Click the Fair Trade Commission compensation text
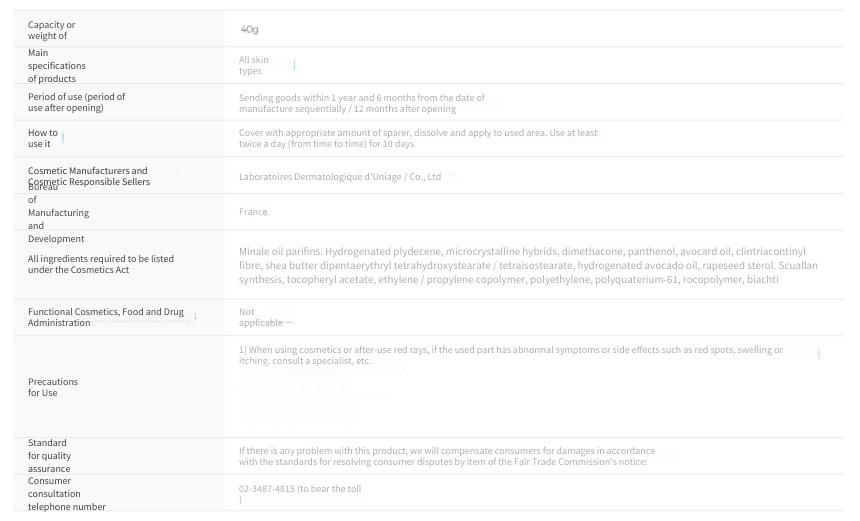860x521 pixels. (446, 456)
